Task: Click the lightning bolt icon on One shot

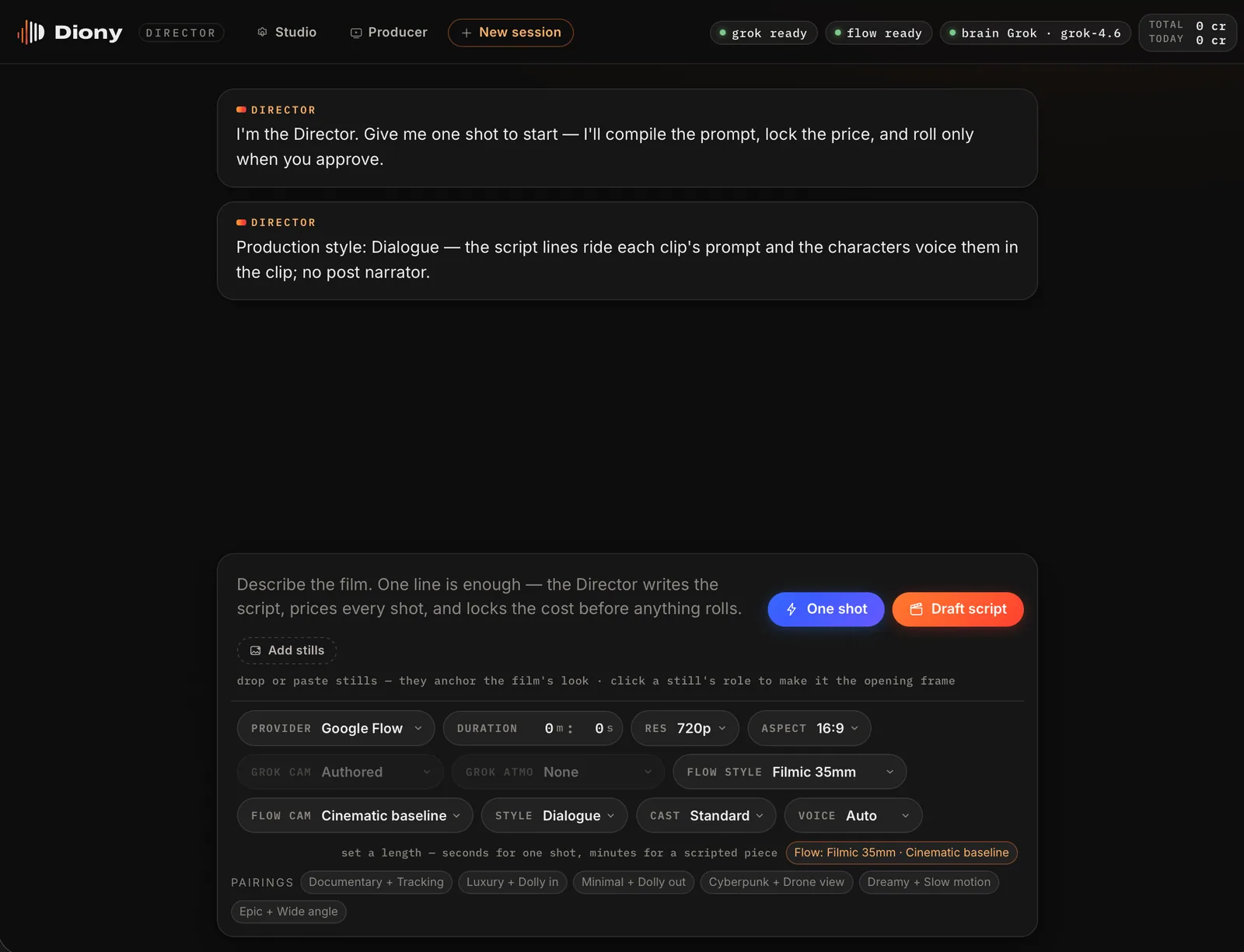Action: pyautogui.click(x=791, y=609)
